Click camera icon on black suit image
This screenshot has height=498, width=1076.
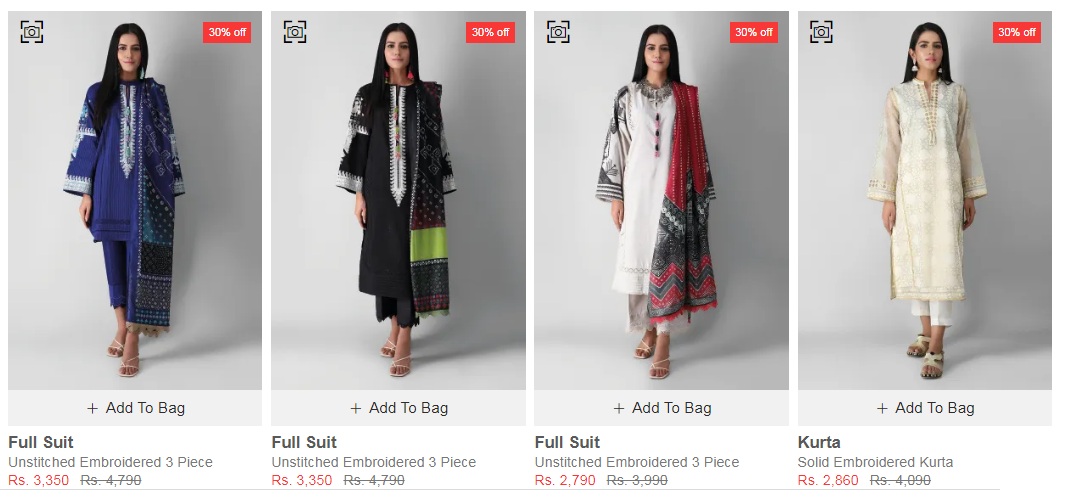click(295, 32)
